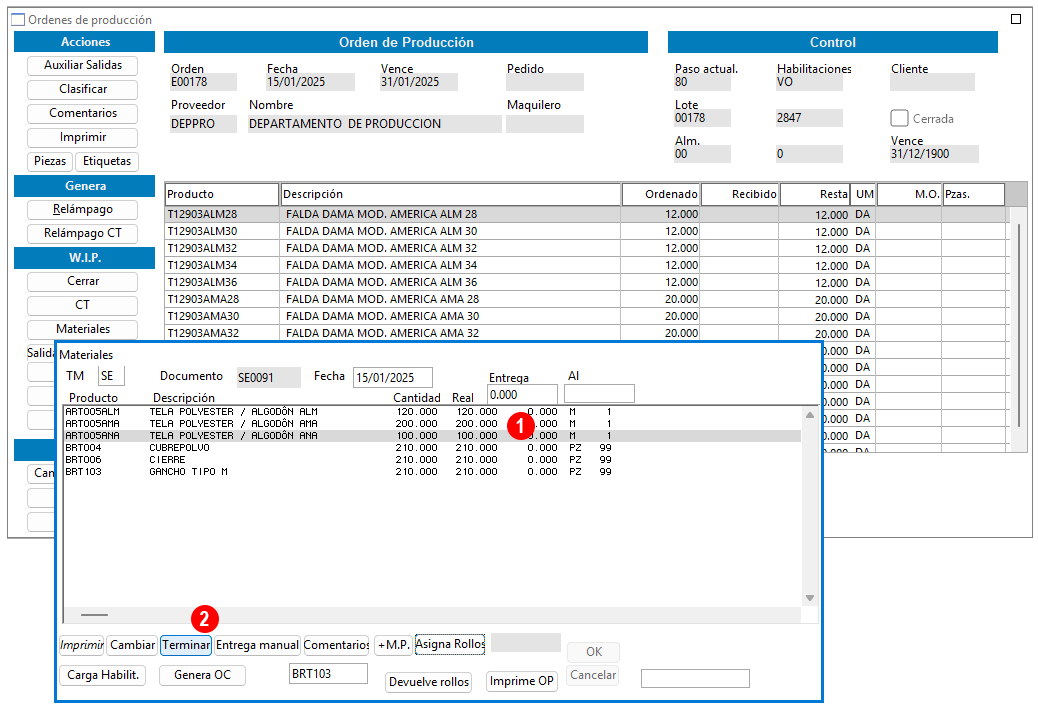Generate with the Relámpago button
Image resolution: width=1038 pixels, height=711 pixels.
coord(83,210)
